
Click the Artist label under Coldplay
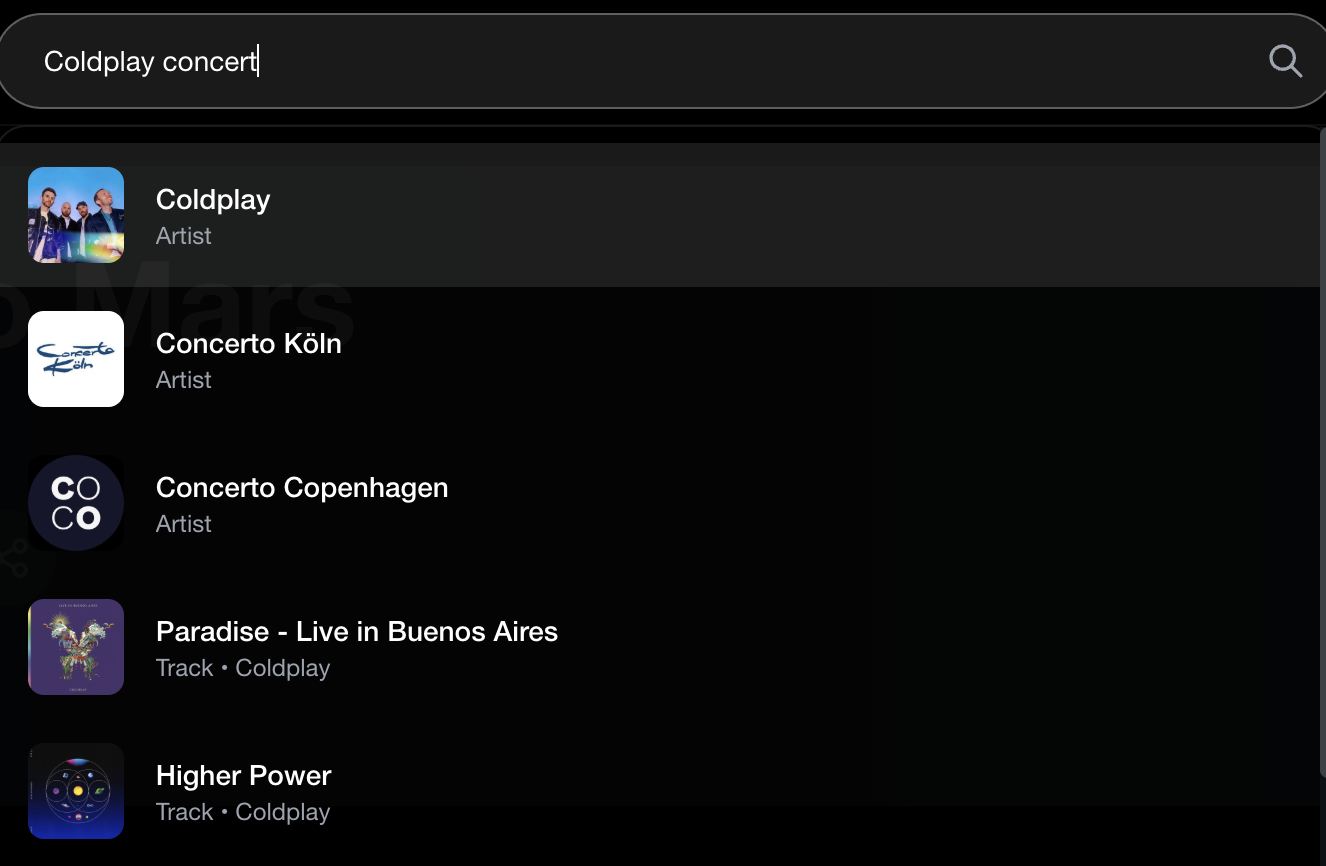pyautogui.click(x=183, y=236)
